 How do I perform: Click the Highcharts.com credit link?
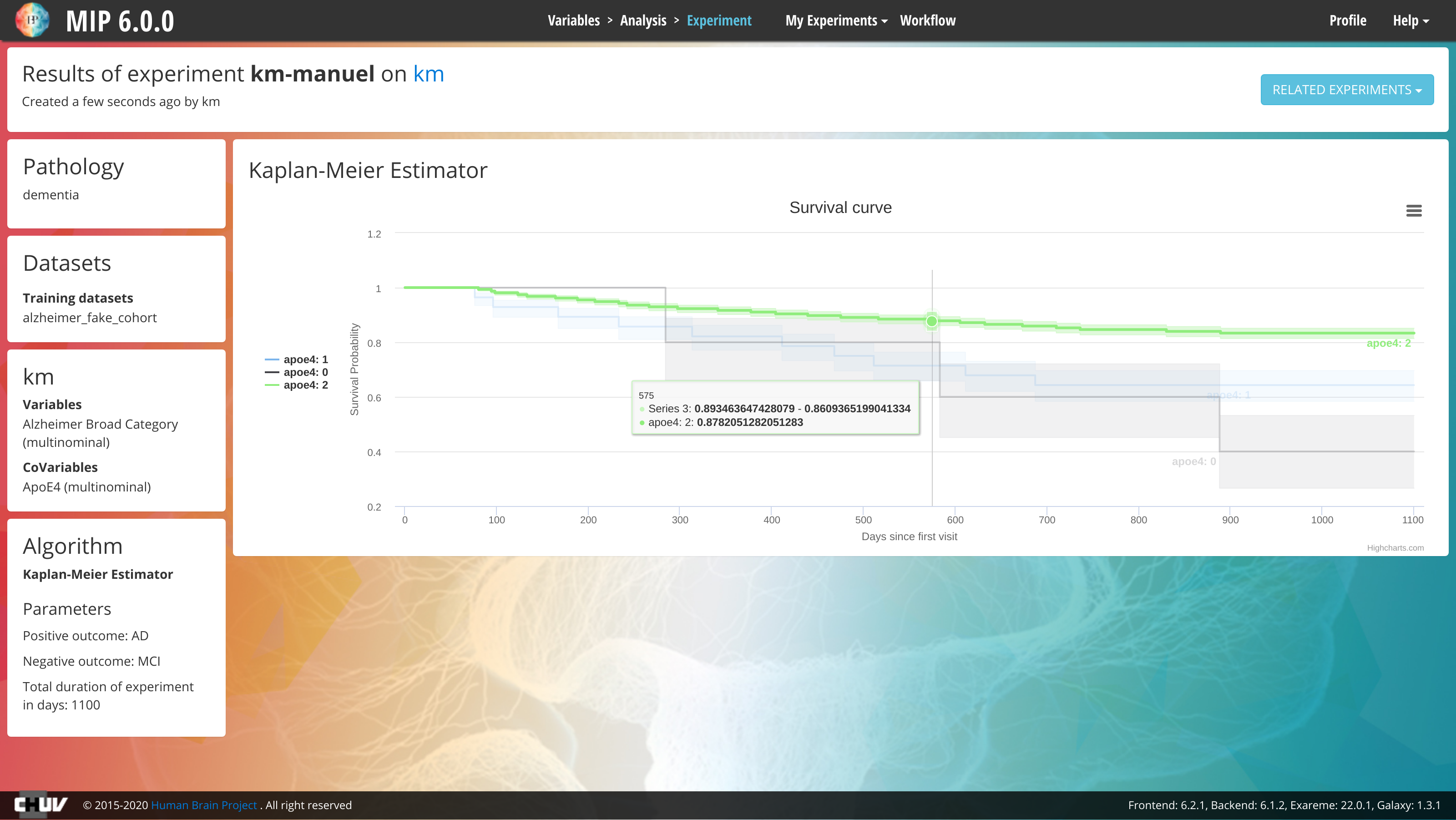coord(1395,547)
